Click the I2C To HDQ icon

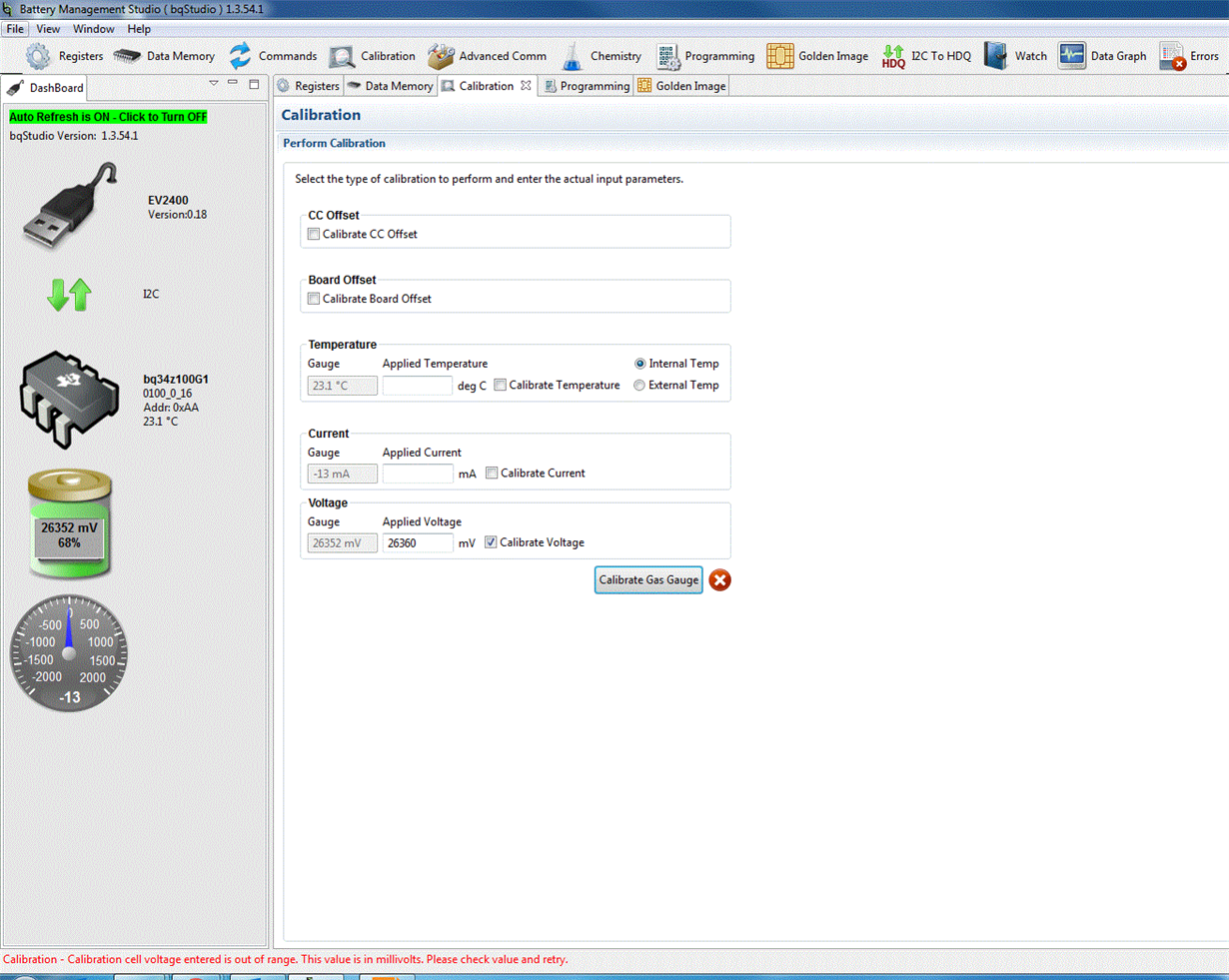[x=893, y=57]
